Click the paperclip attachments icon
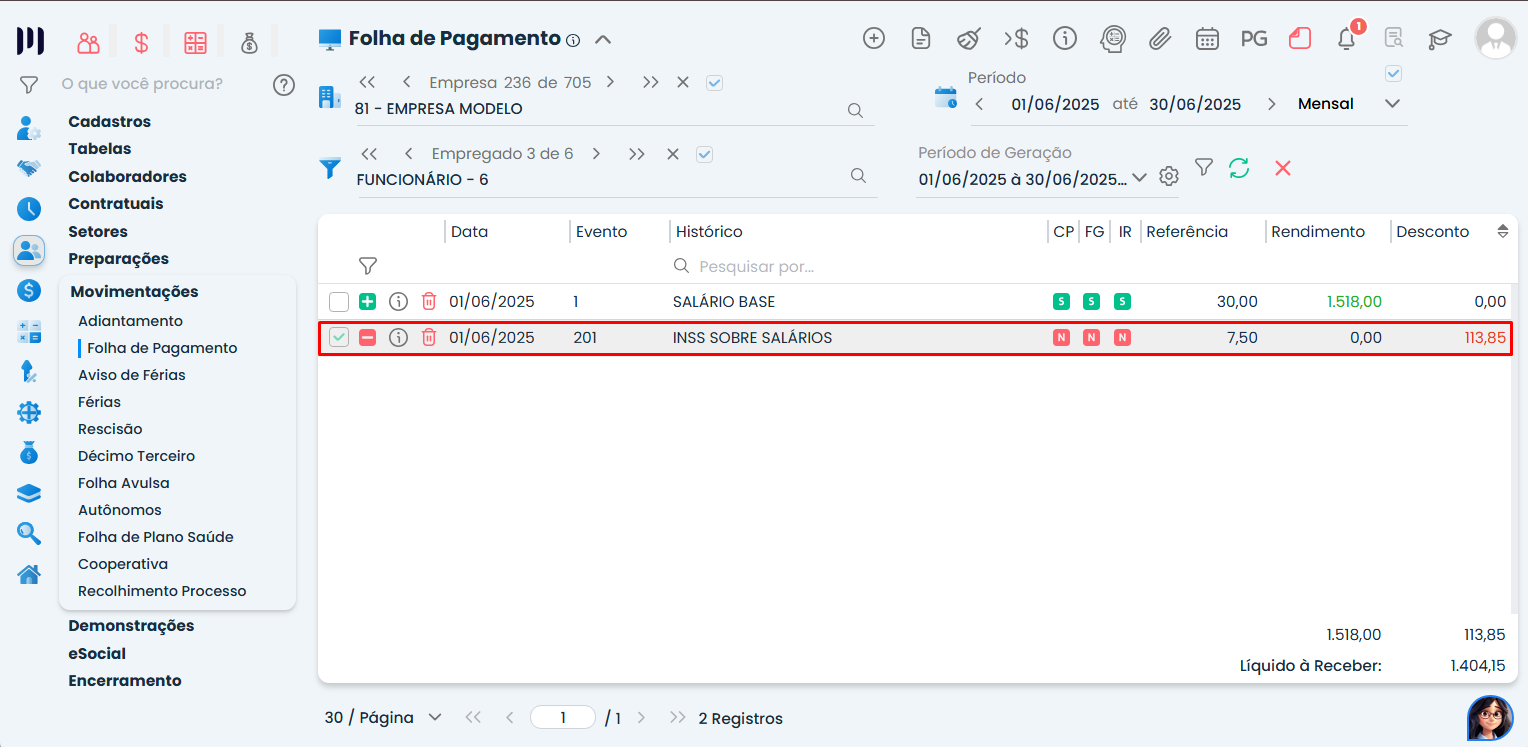This screenshot has width=1528, height=747. point(1159,39)
